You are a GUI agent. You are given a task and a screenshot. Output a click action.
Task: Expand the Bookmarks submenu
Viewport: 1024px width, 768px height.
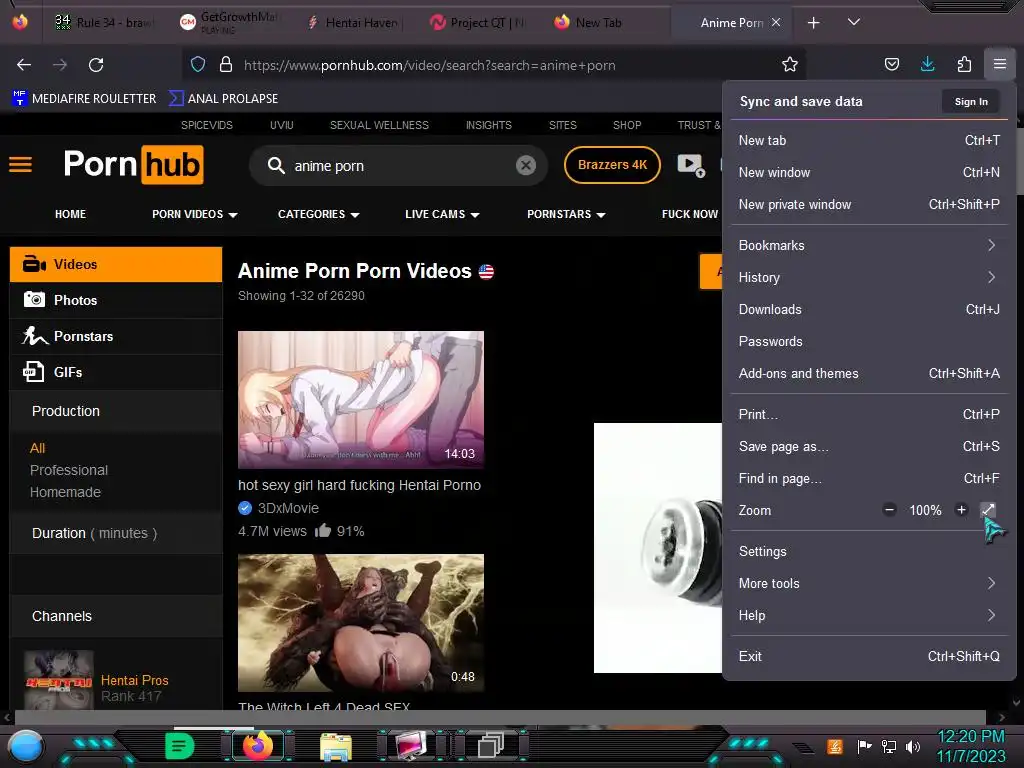pyautogui.click(x=869, y=246)
